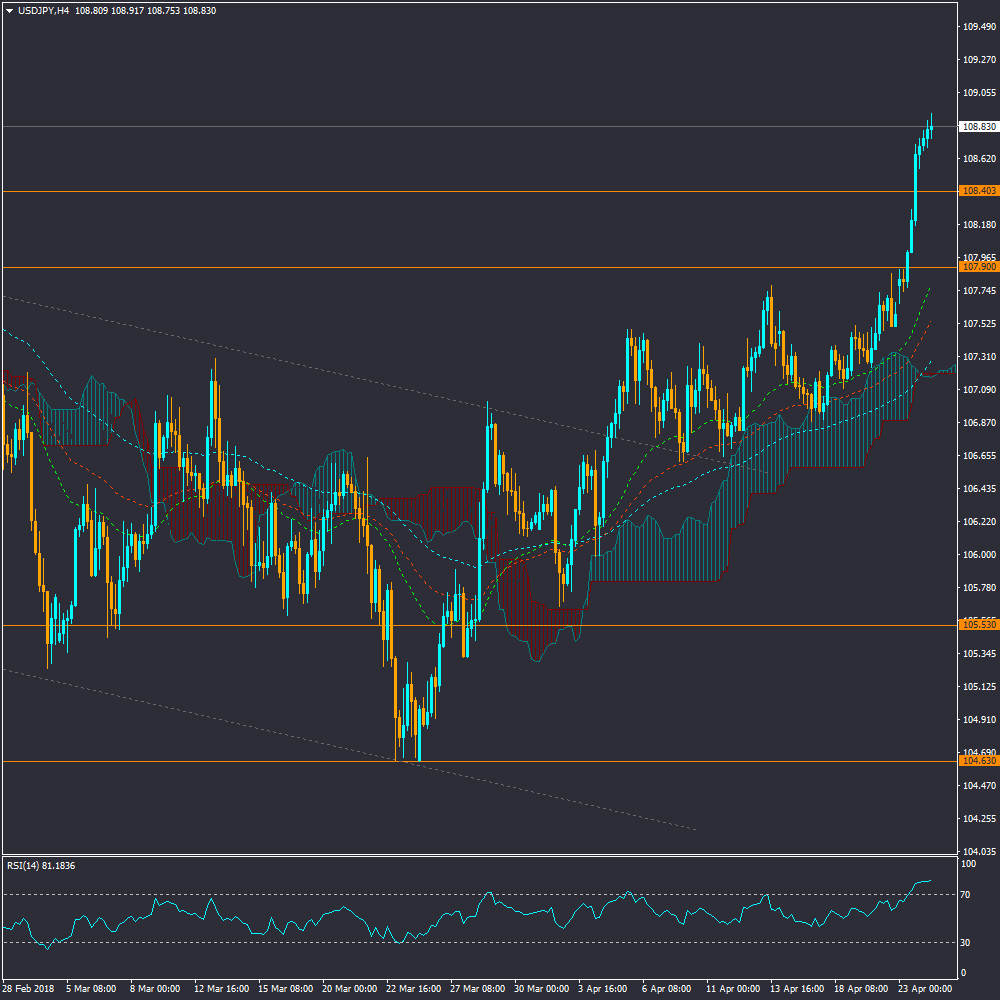The height and width of the screenshot is (1000, 1000).
Task: Click the orange 105.530 price level label
Action: (x=978, y=625)
